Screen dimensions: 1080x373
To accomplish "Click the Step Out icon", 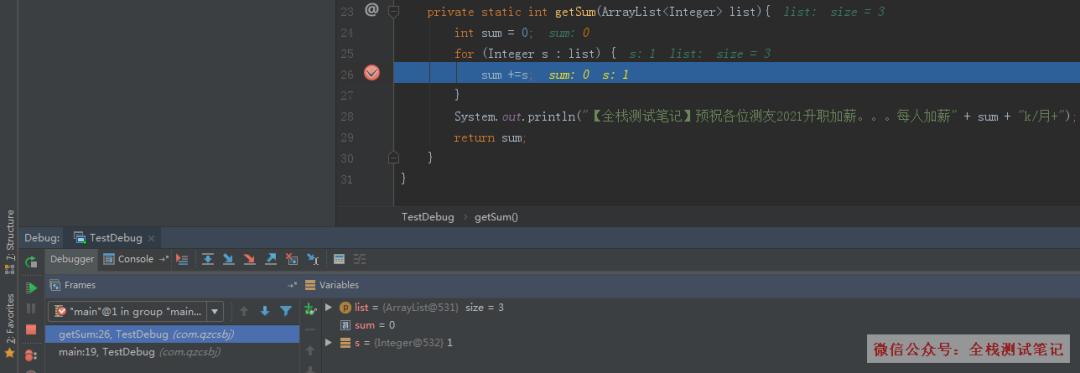I will click(x=271, y=259).
